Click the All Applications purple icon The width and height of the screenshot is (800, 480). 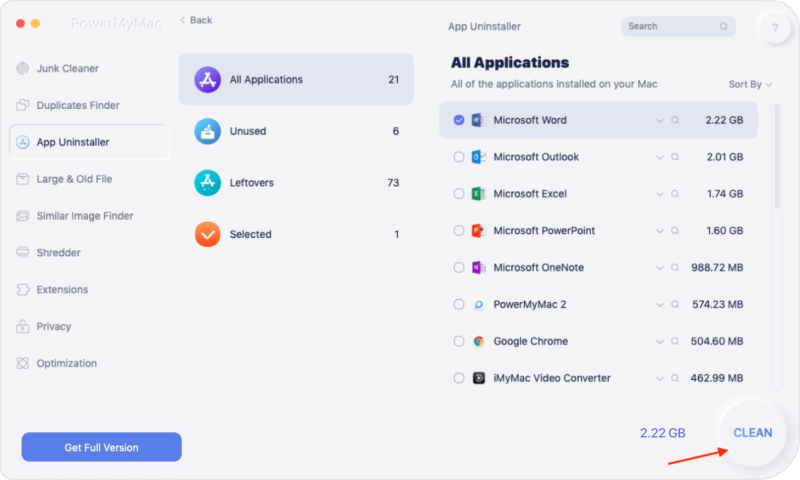(x=207, y=80)
